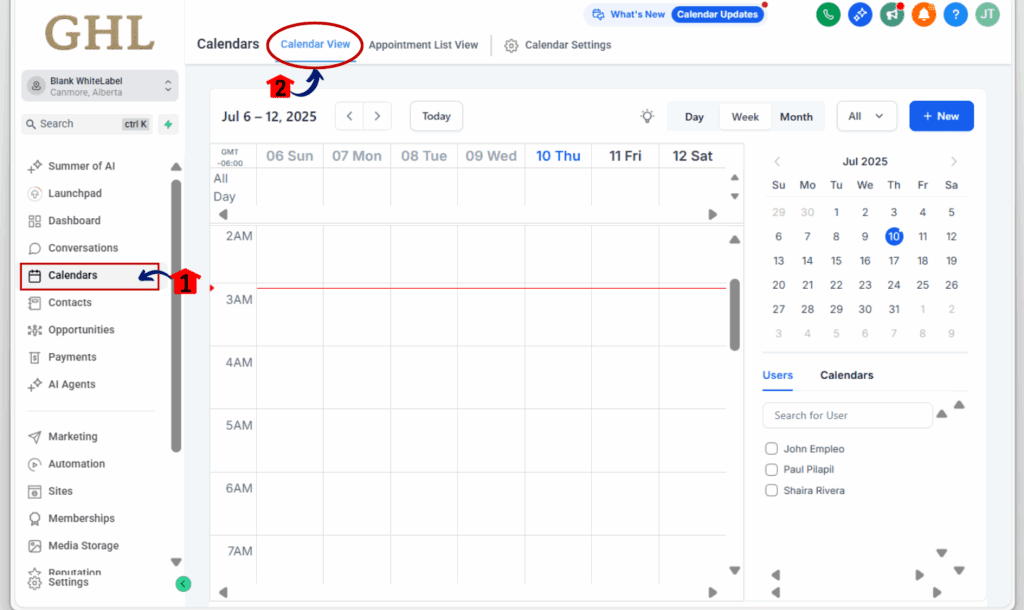Click the 12 Sat column header
1024x610 pixels.
(692, 156)
